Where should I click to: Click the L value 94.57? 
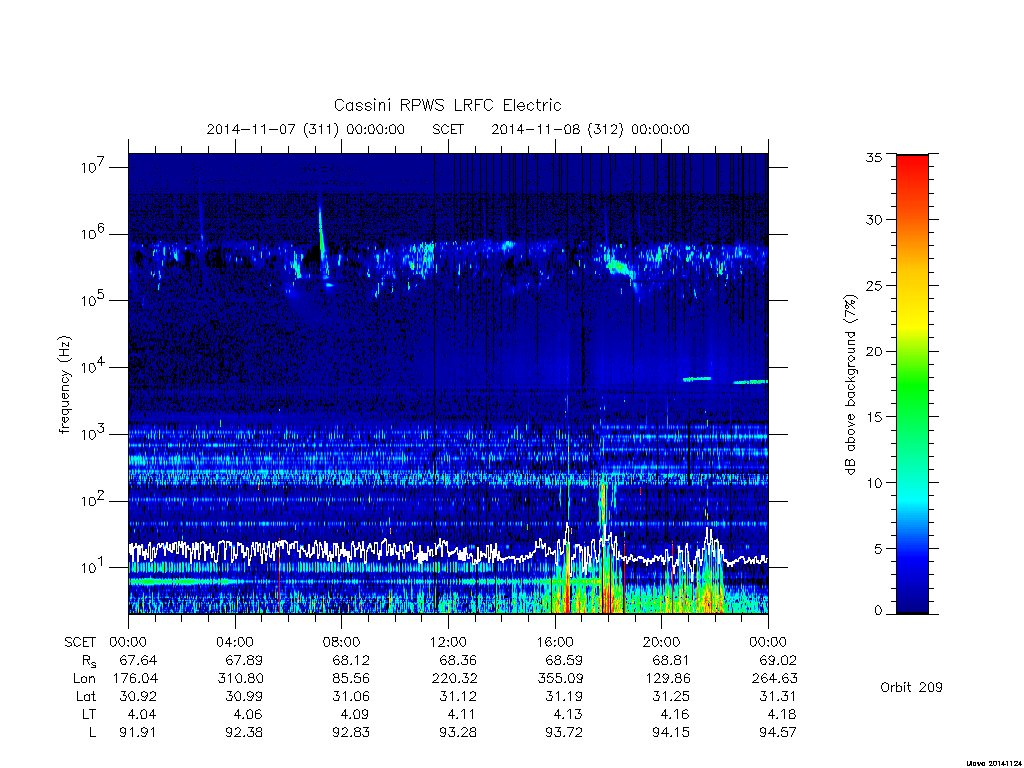pyautogui.click(x=777, y=732)
